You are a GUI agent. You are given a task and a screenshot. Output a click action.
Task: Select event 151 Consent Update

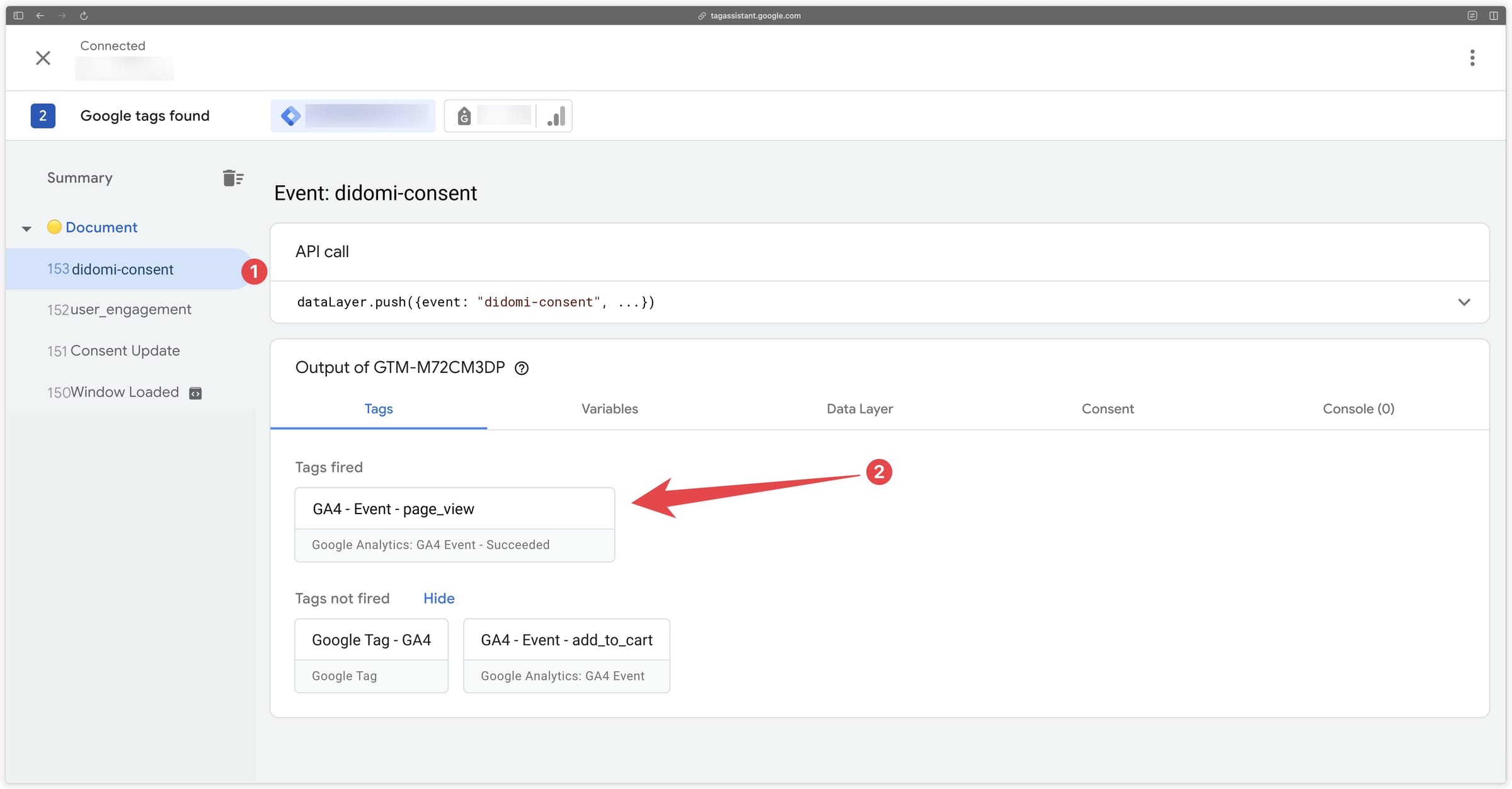[114, 351]
